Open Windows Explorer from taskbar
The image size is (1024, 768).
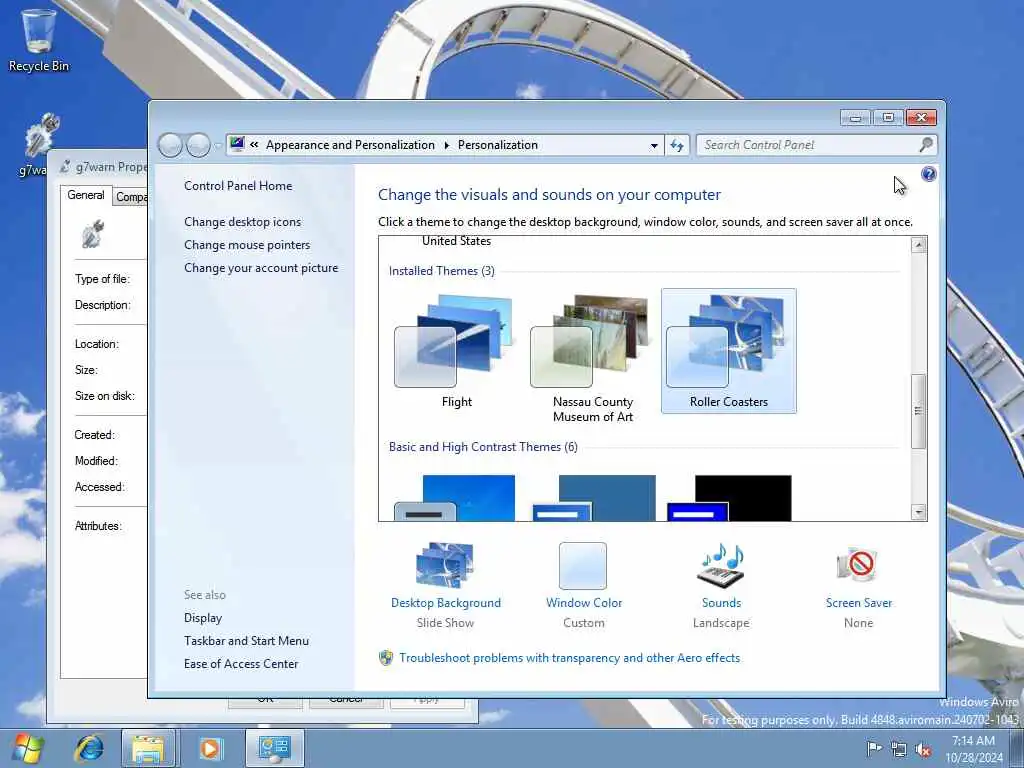tap(148, 748)
